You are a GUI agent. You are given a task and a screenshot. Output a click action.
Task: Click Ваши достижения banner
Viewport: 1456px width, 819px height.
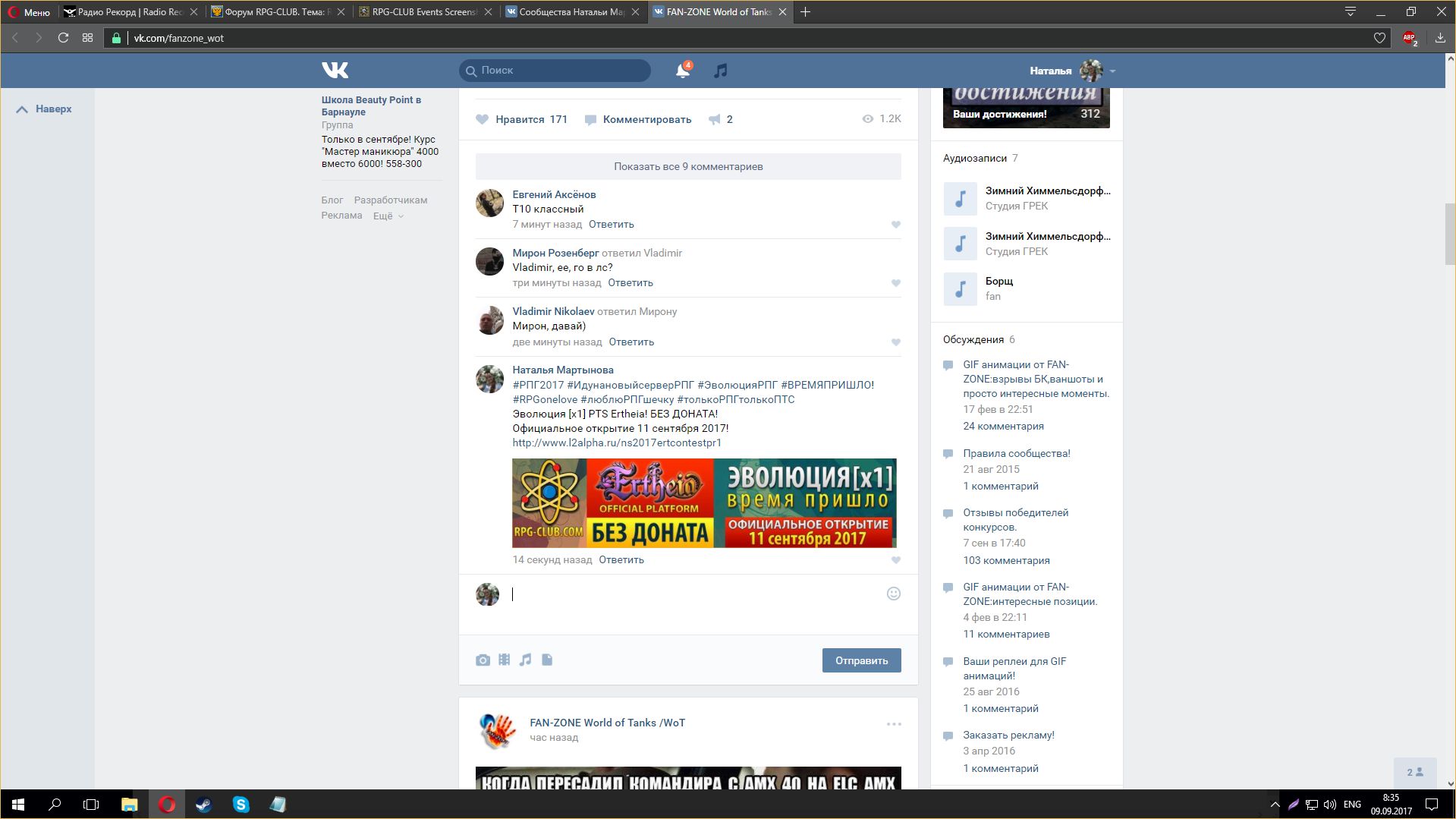1026,108
